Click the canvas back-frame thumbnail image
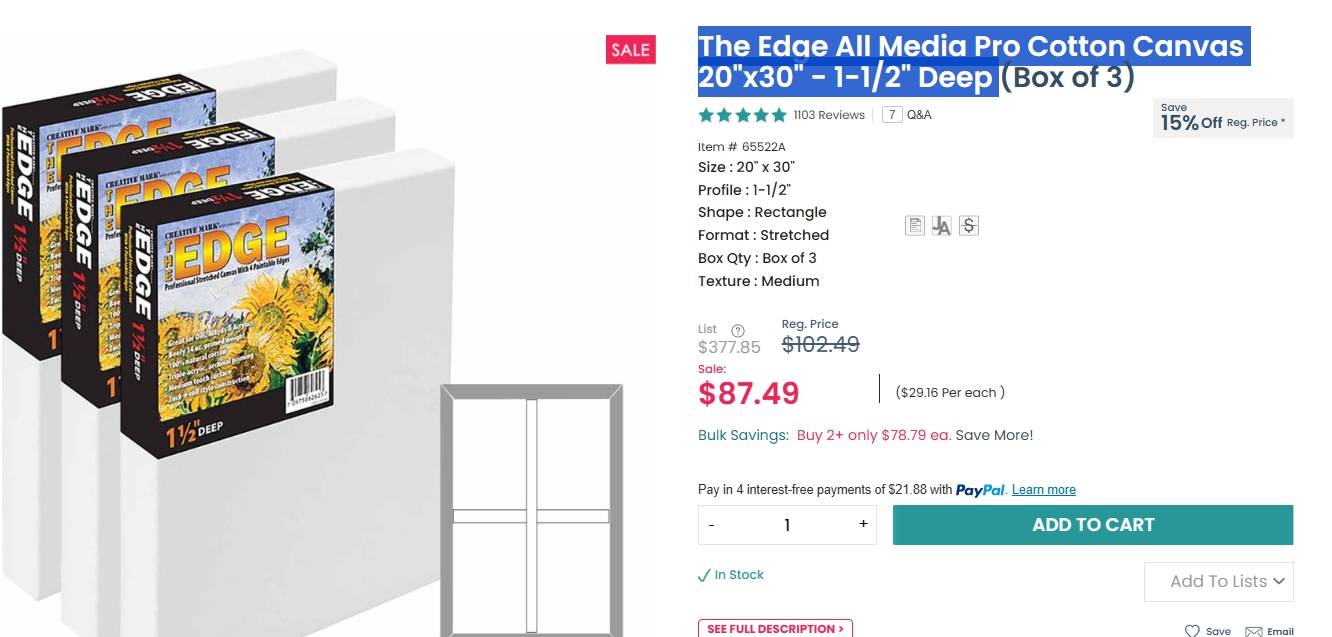Image resolution: width=1332 pixels, height=637 pixels. (x=531, y=510)
